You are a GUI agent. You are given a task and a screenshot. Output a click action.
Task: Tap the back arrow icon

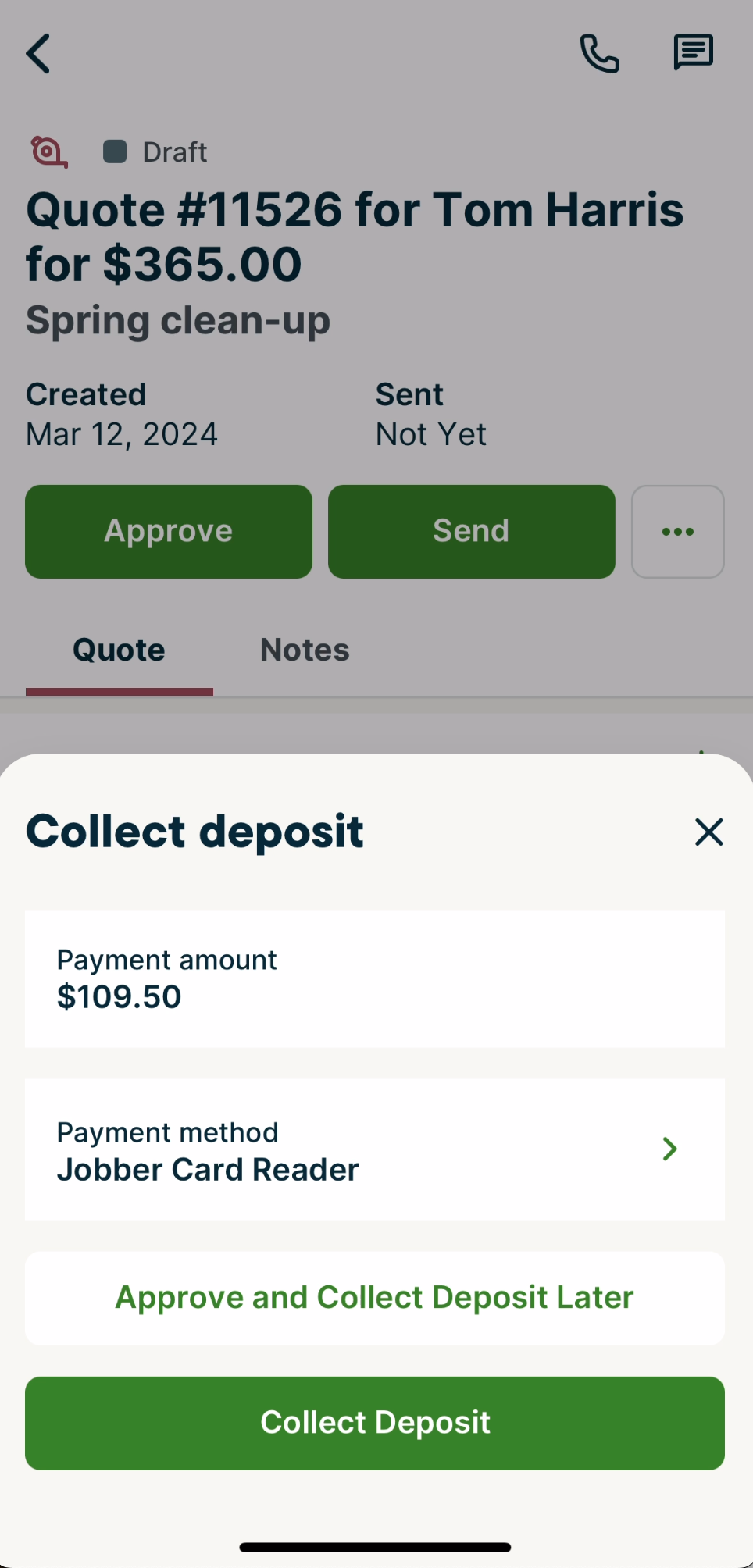click(38, 53)
